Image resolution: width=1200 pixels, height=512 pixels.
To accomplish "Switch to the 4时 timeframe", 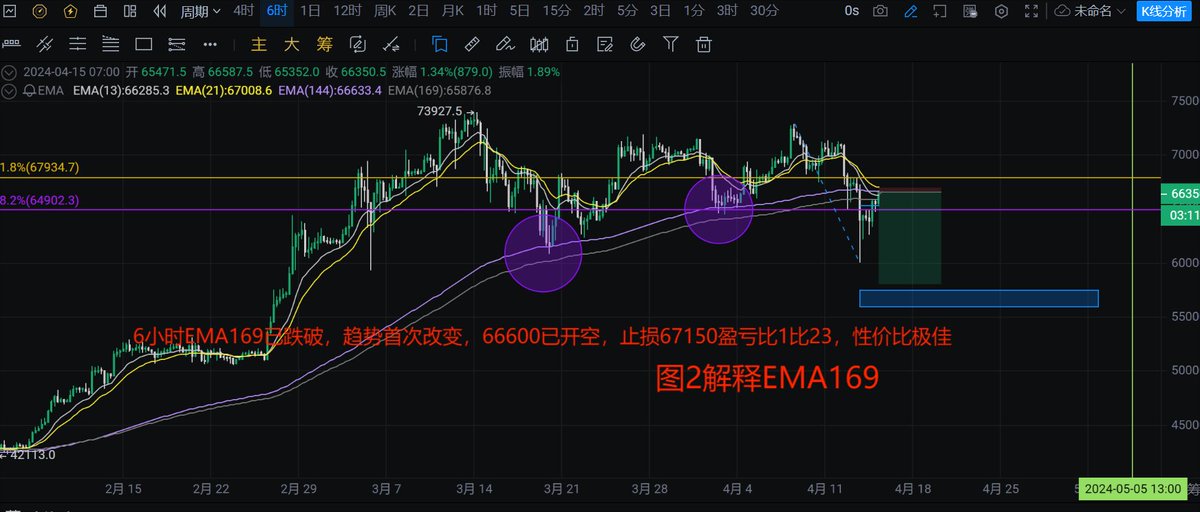I will [x=243, y=11].
